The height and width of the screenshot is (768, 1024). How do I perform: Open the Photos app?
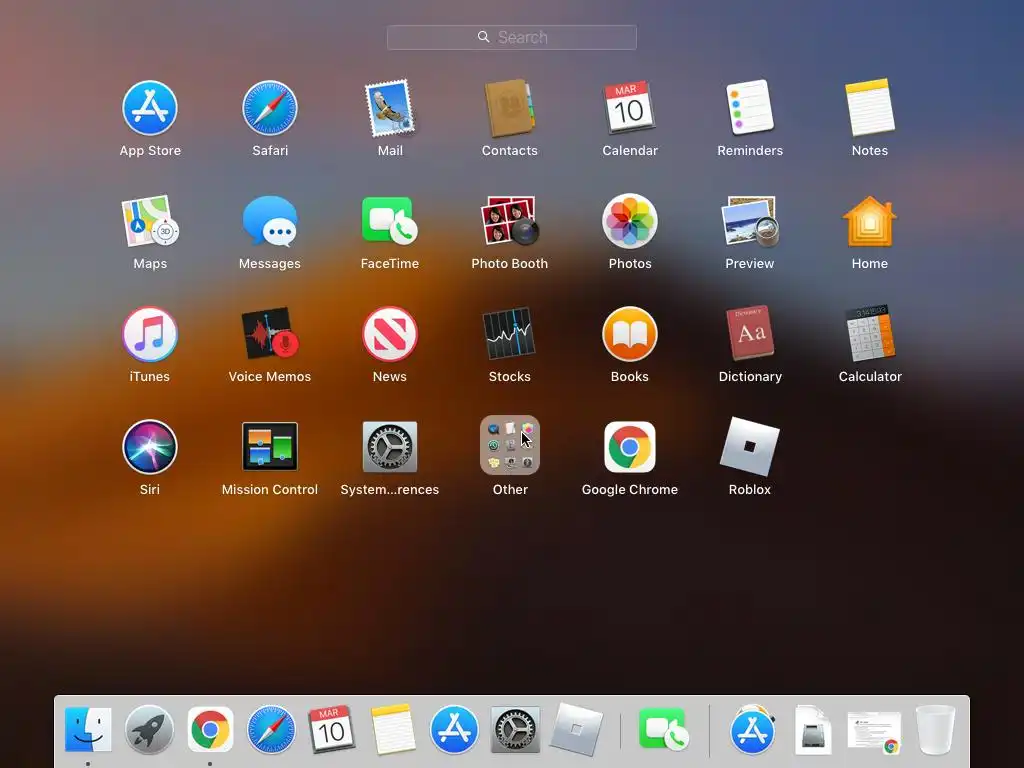point(630,221)
